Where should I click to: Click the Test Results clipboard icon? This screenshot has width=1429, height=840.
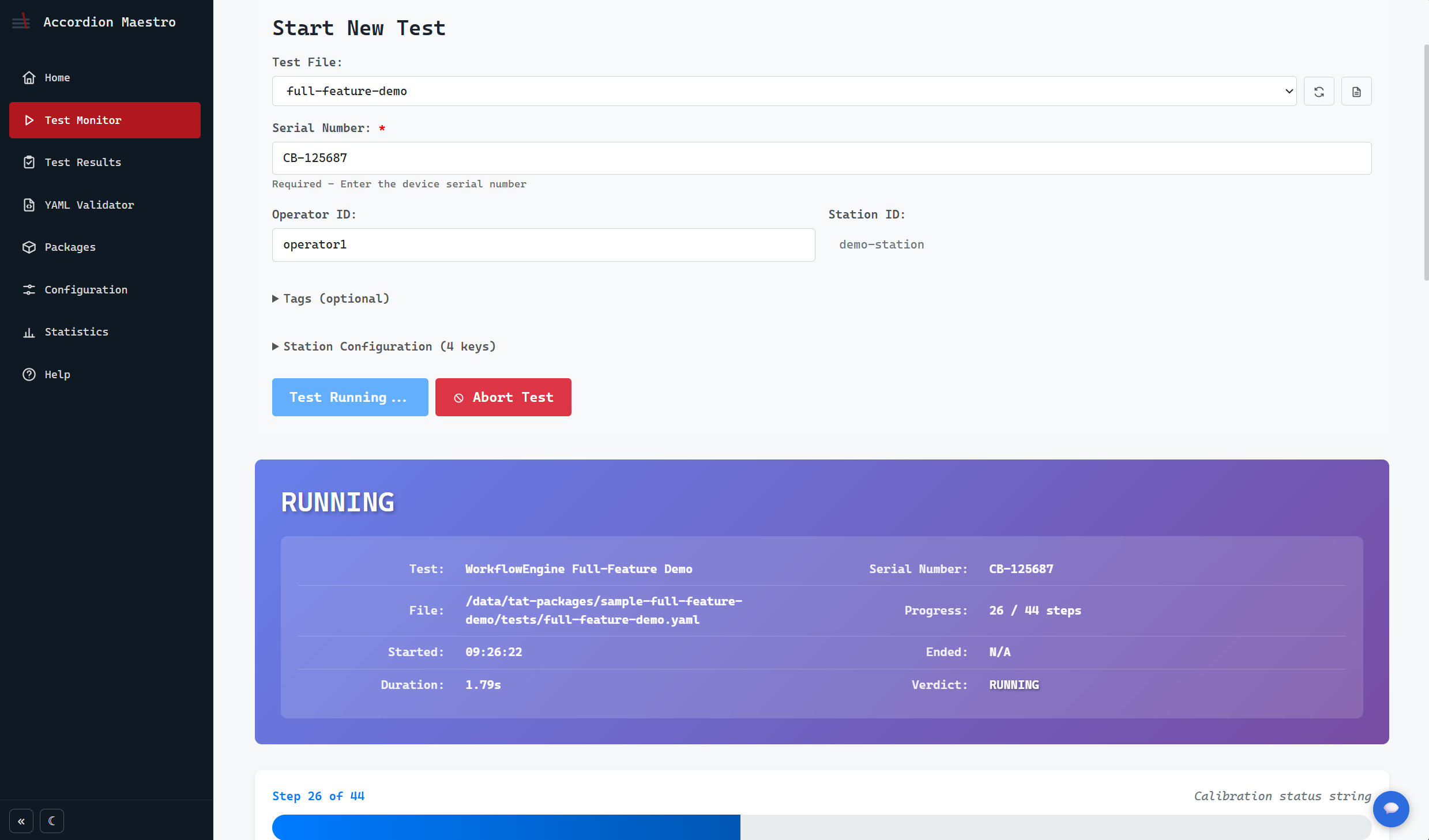pyautogui.click(x=29, y=163)
